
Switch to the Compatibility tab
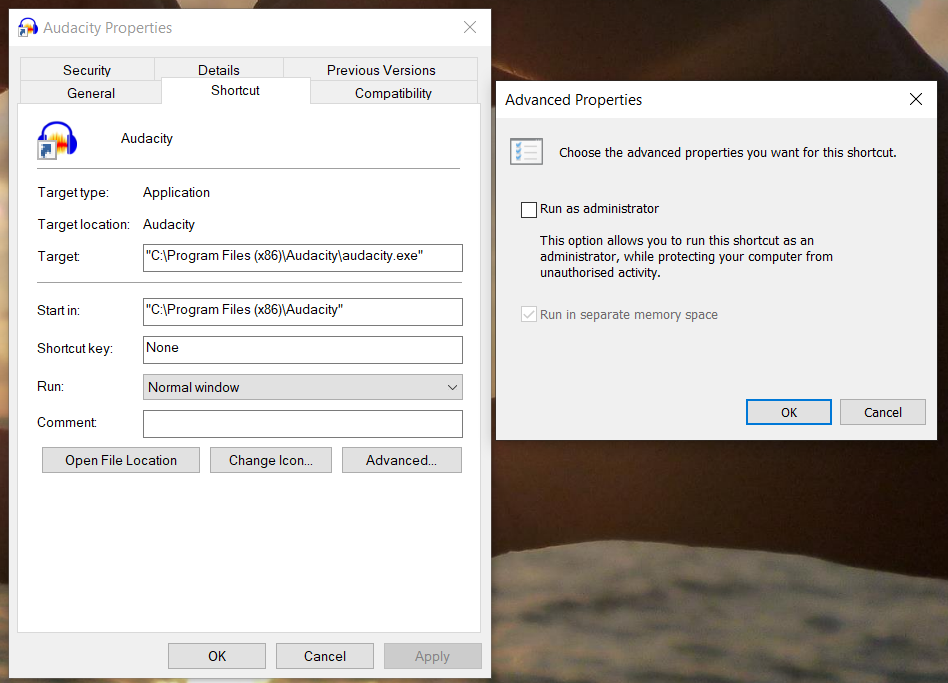click(x=392, y=93)
